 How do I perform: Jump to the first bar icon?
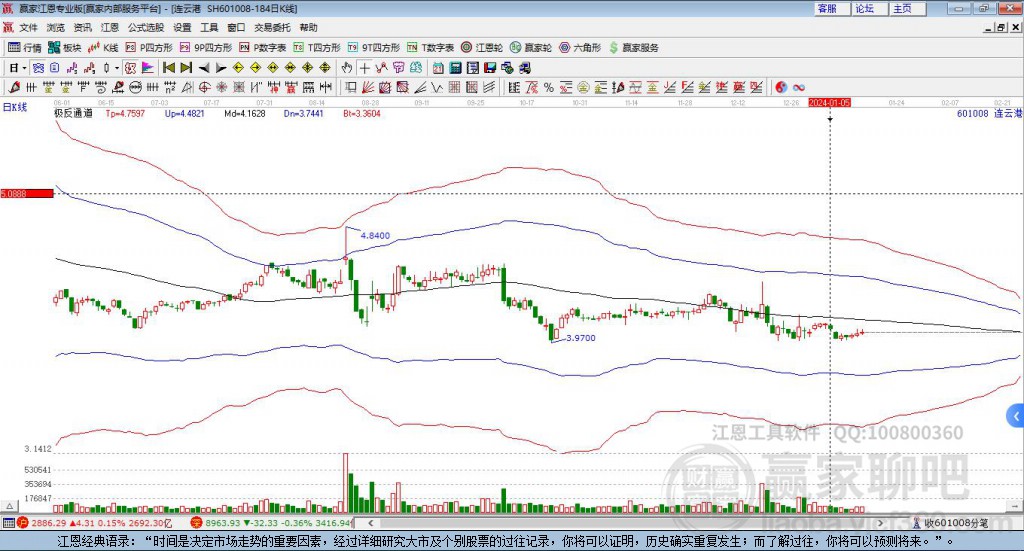coord(168,68)
